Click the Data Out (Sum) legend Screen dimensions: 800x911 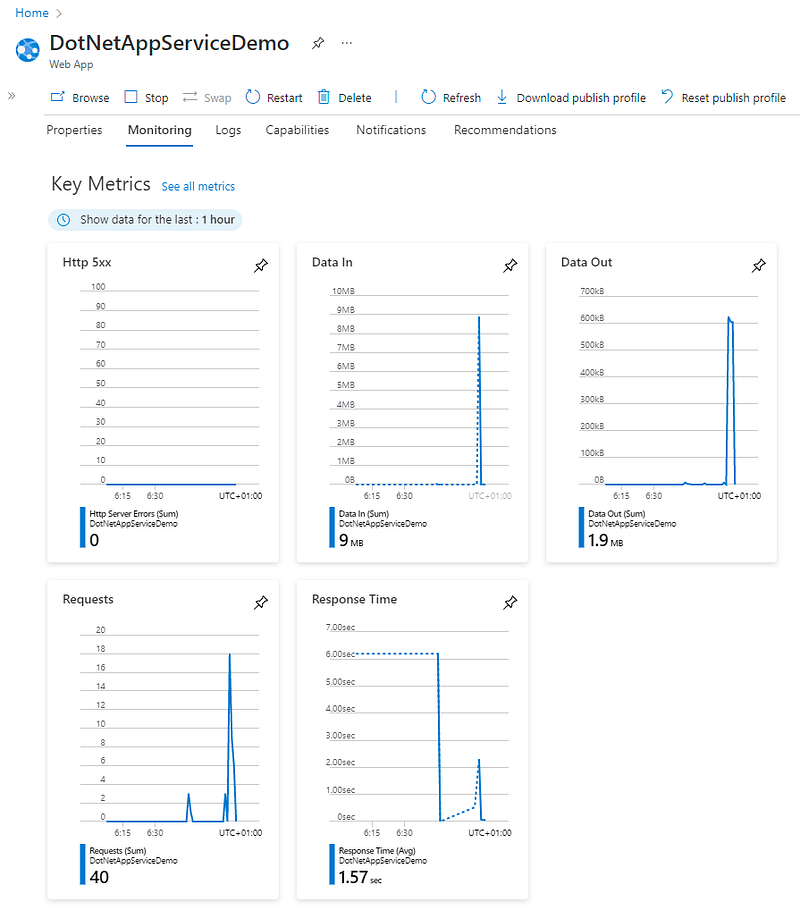616,514
